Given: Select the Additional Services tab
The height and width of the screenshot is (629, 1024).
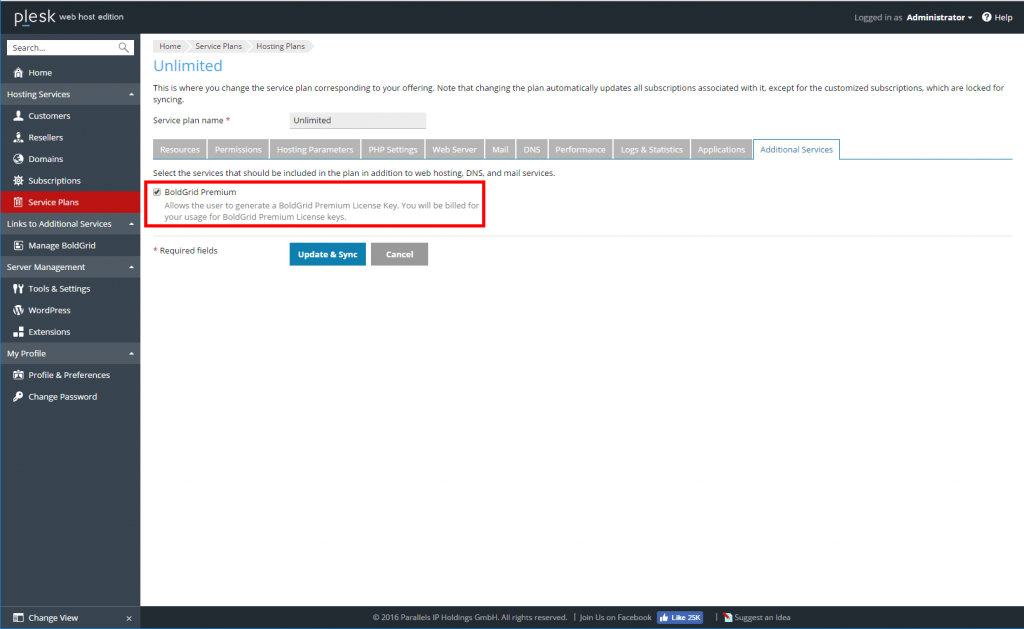Looking at the screenshot, I should click(x=796, y=150).
